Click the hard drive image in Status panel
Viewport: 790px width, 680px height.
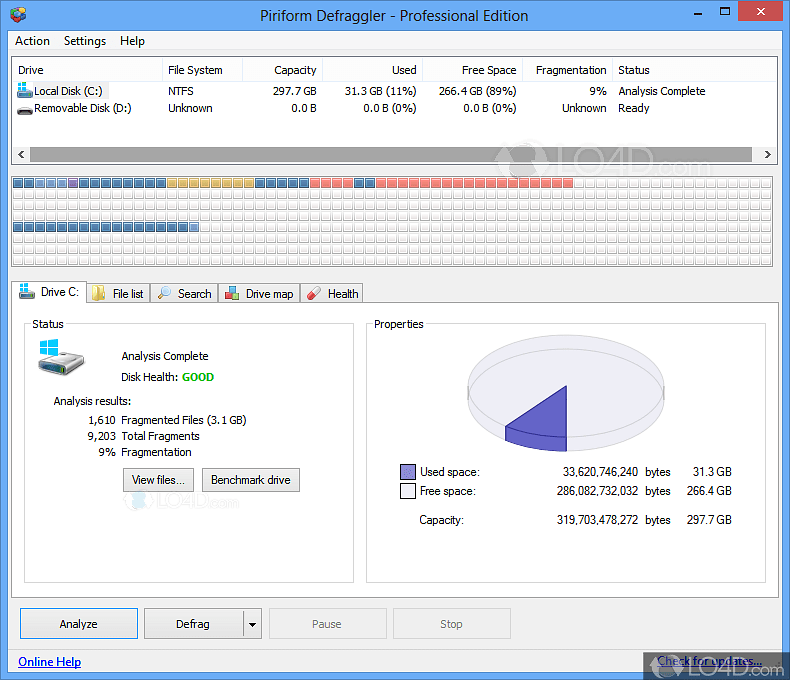pyautogui.click(x=61, y=357)
